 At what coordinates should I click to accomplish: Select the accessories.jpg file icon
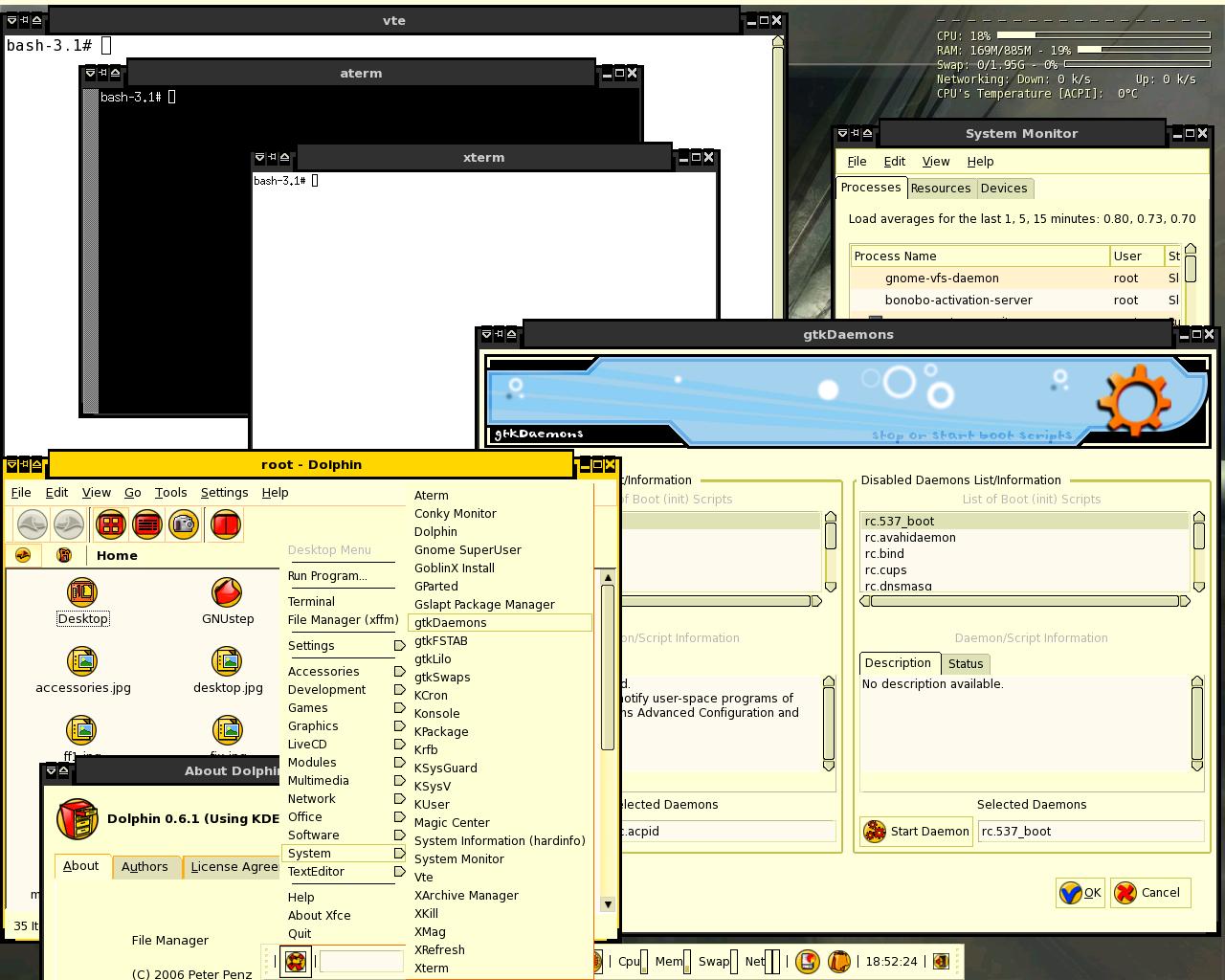(83, 661)
